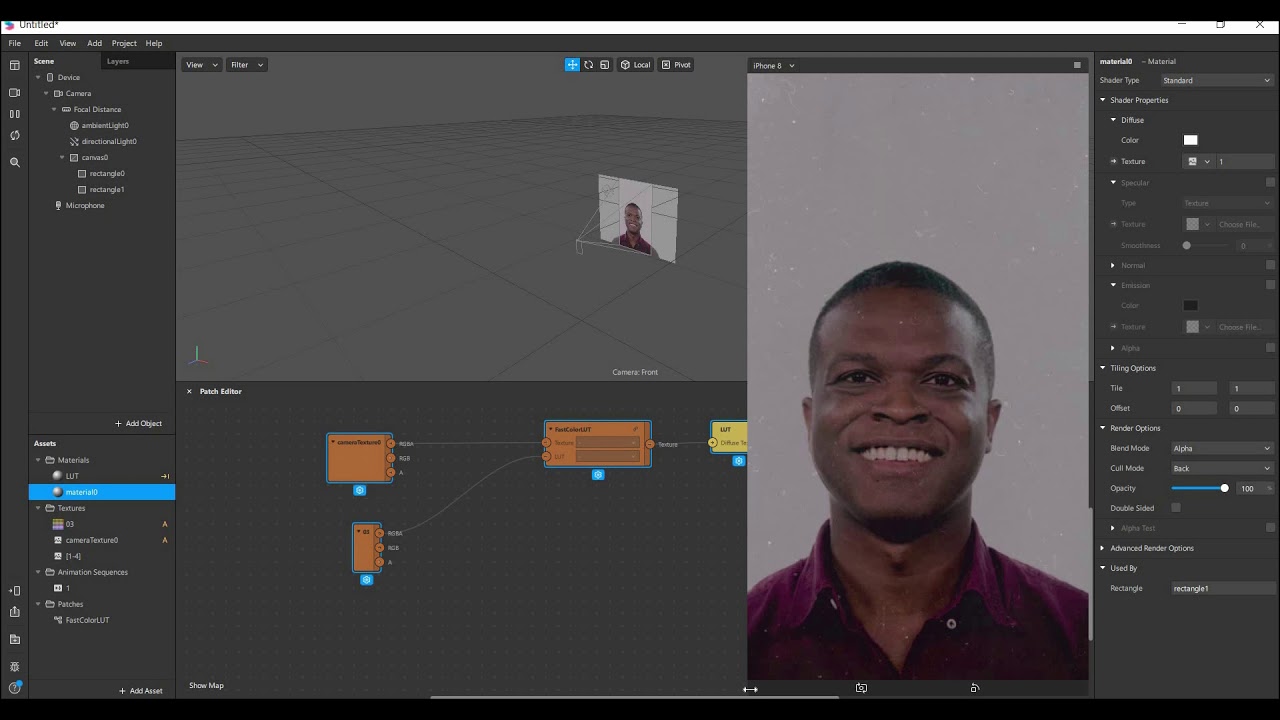Open the Project menu
The width and height of the screenshot is (1280, 720).
(124, 43)
